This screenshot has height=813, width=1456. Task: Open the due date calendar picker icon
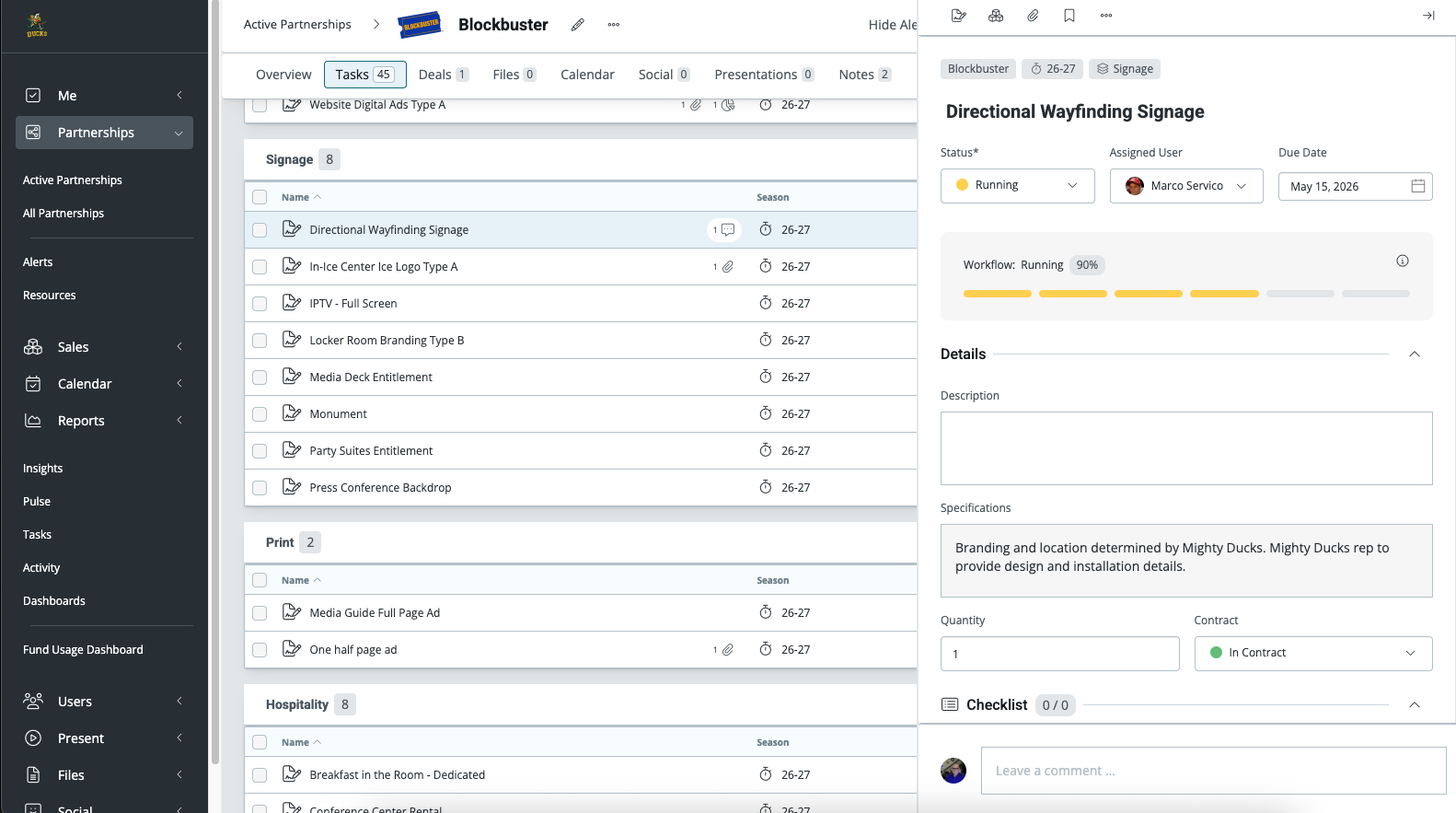point(1418,186)
